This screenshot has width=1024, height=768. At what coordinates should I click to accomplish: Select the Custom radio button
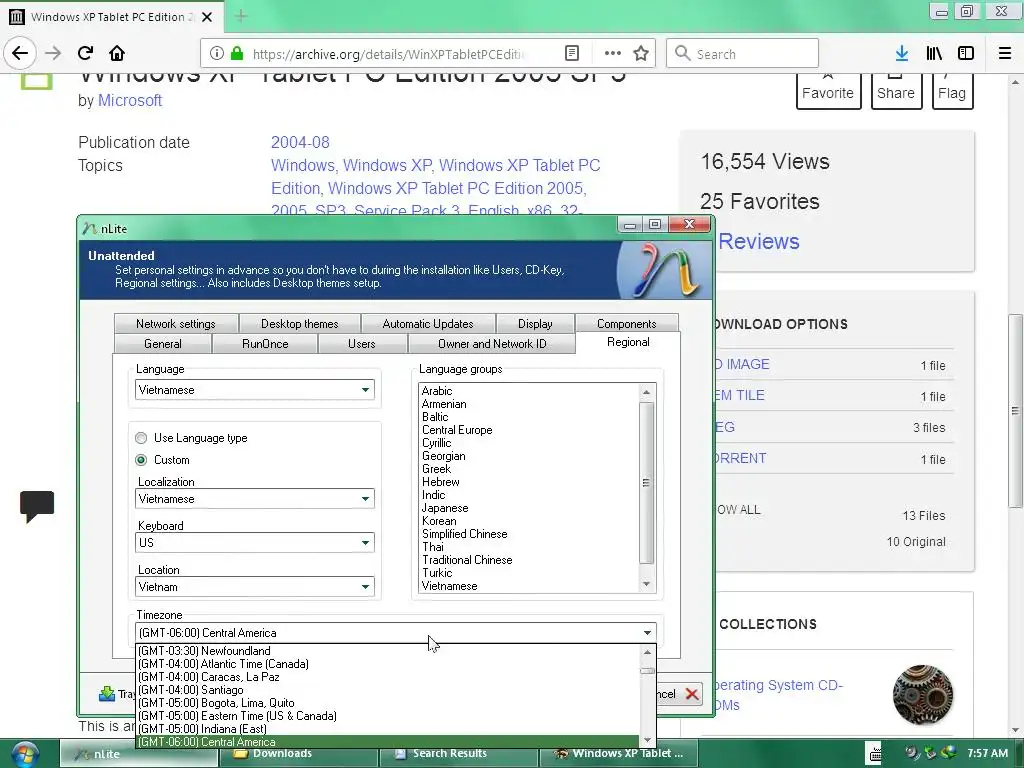click(141, 460)
